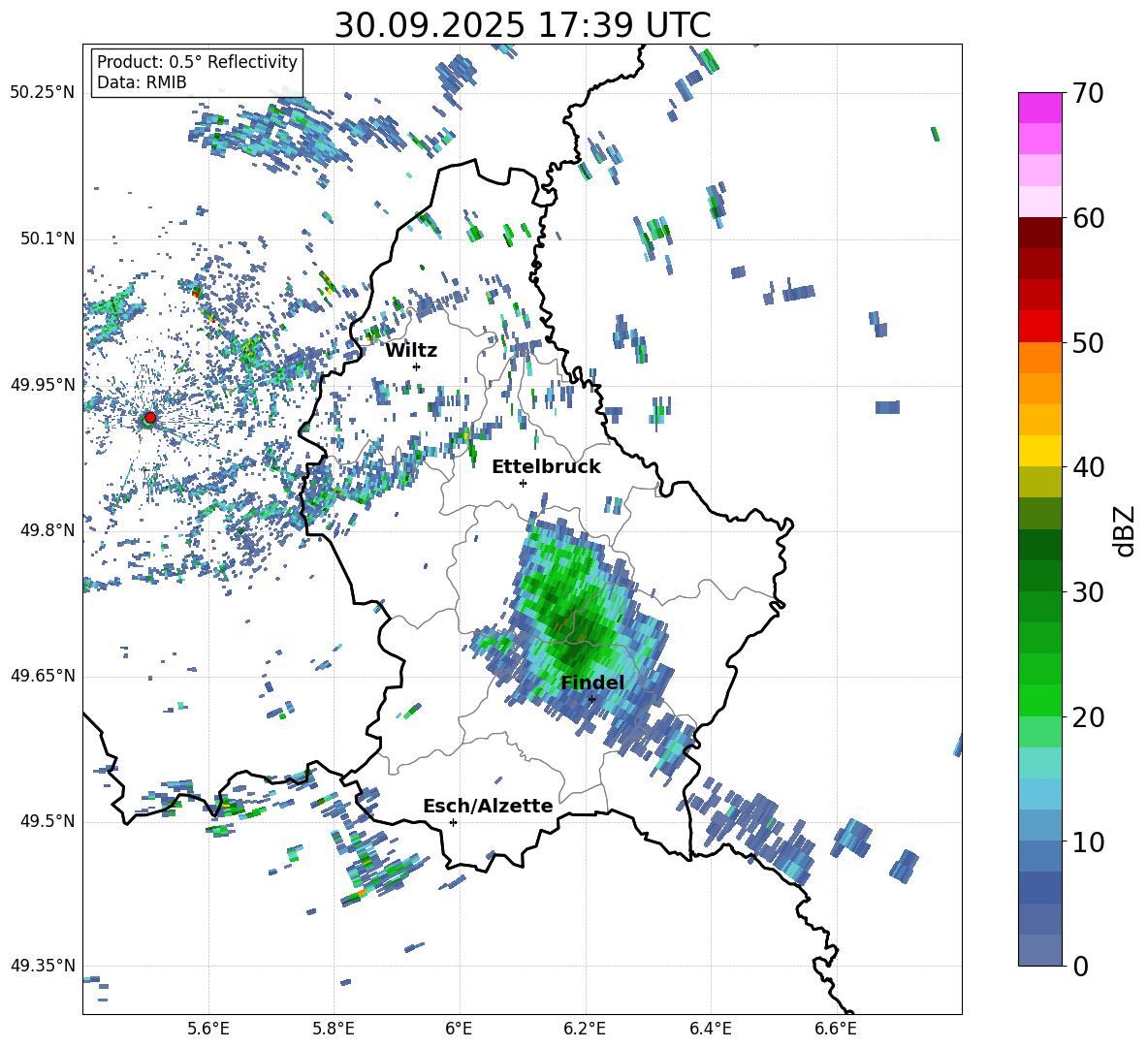Click the title '30.09.2025 17:39 UTC'
The image size is (1148, 1048).
(523, 25)
